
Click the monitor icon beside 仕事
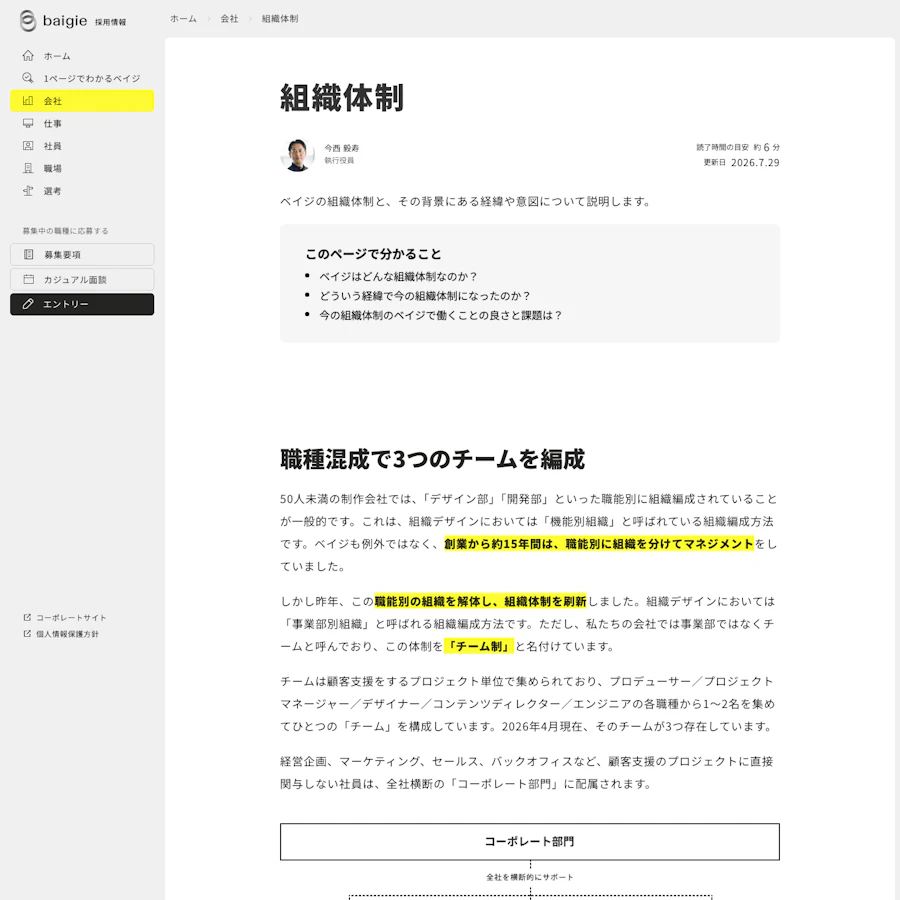point(28,123)
